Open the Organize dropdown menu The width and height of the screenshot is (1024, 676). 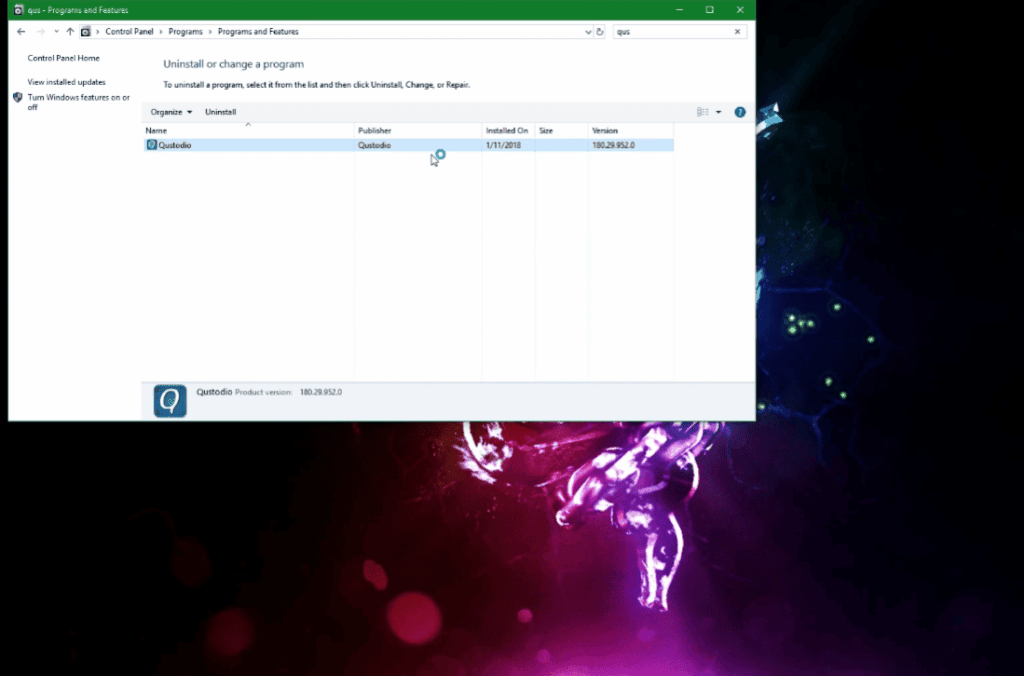point(169,111)
